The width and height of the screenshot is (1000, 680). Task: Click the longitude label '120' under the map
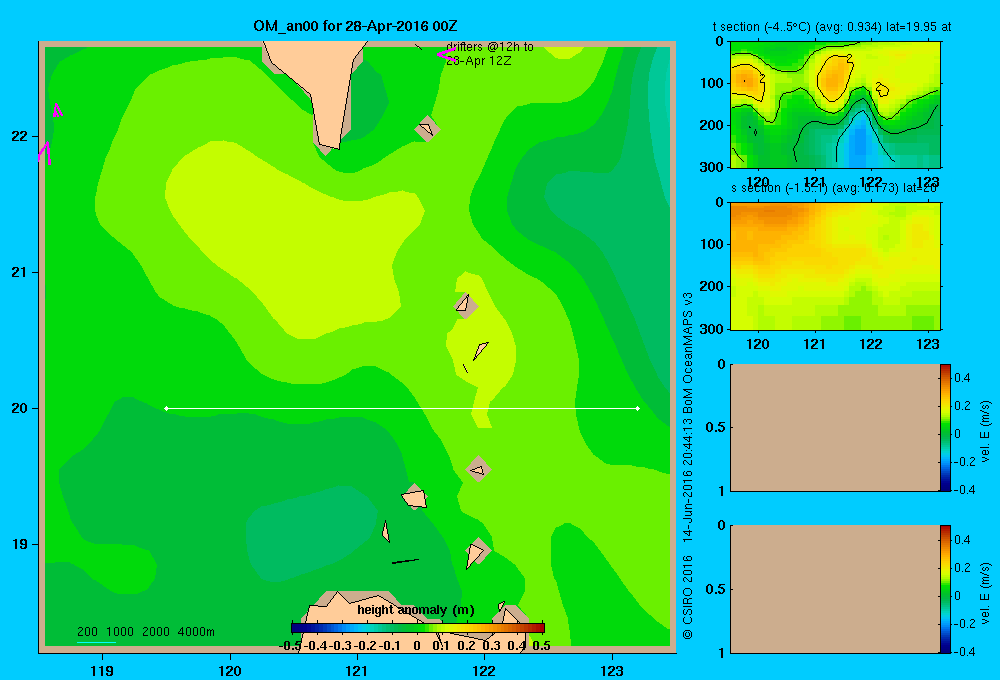click(230, 670)
